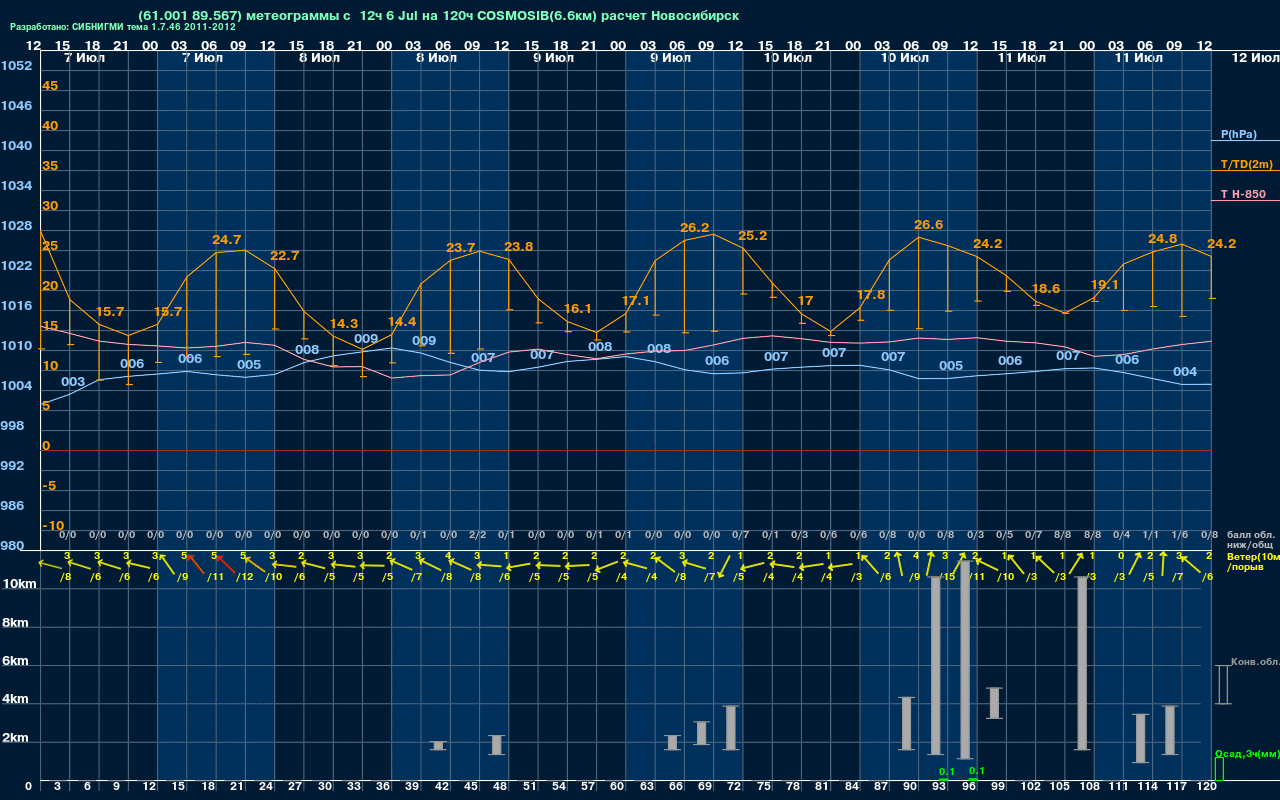Click the Разработано: СИБНИГМИ credit line
The image size is (1280, 800).
[123, 27]
